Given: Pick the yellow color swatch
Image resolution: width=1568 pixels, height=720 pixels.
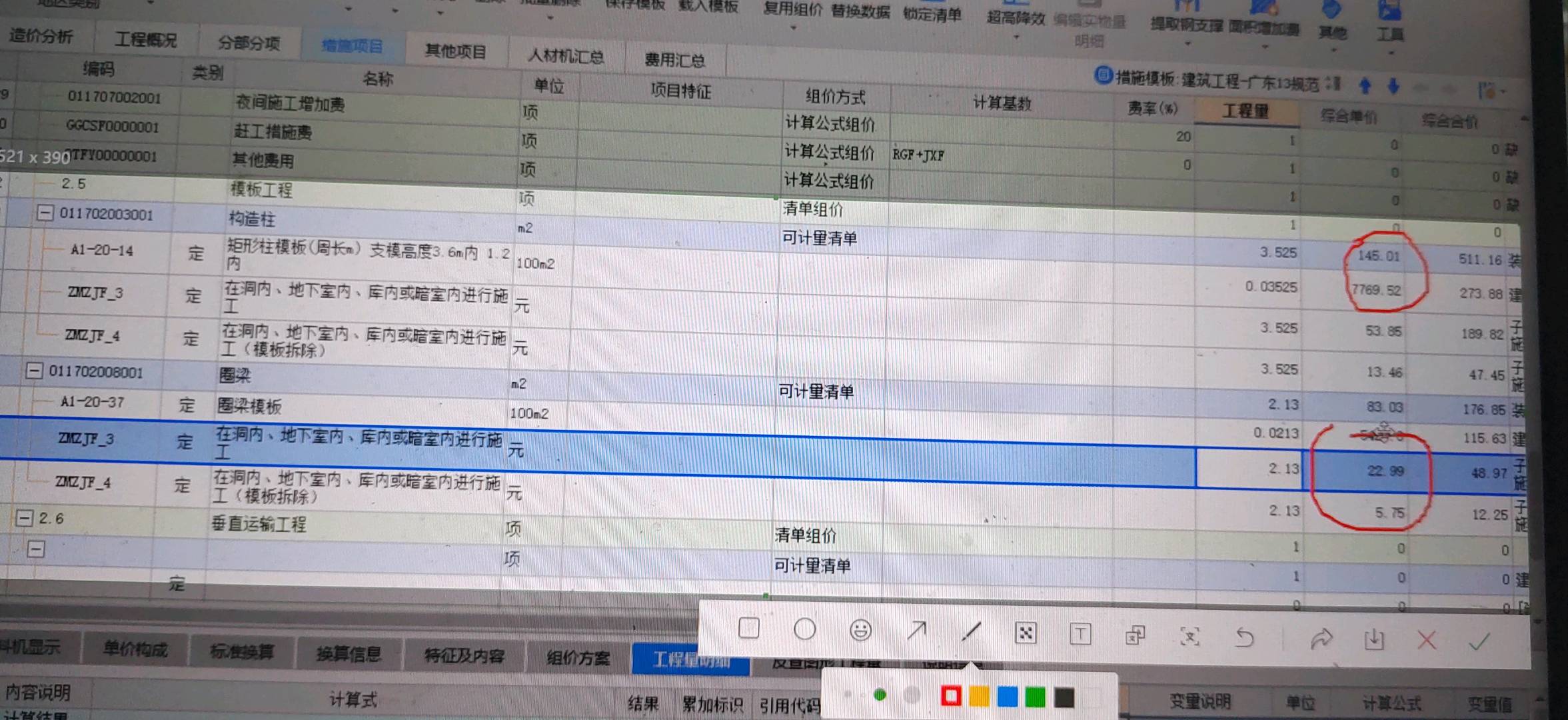Looking at the screenshot, I should pyautogui.click(x=979, y=697).
